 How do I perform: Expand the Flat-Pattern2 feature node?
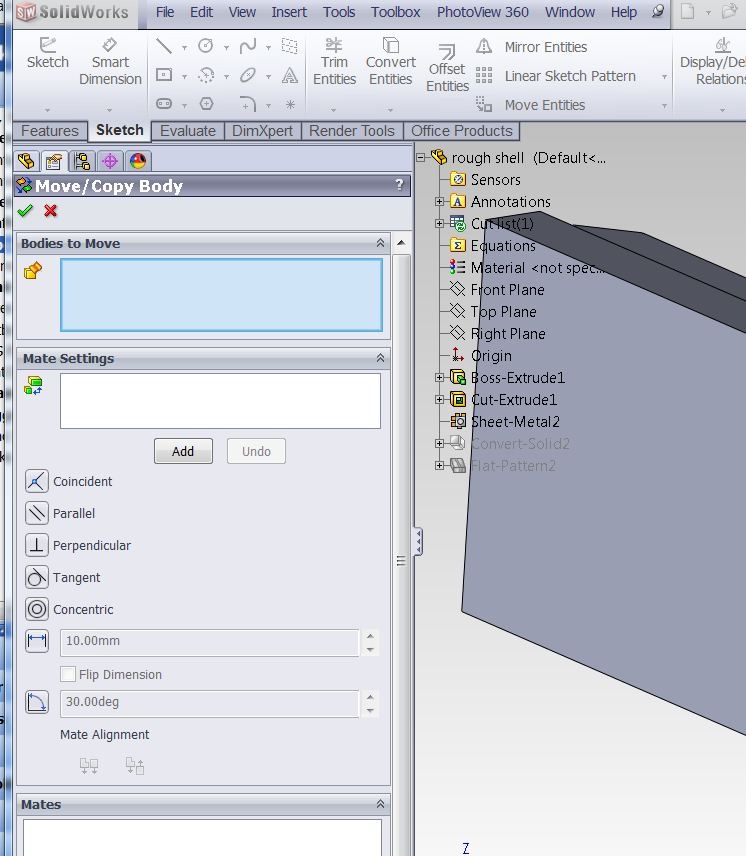click(439, 466)
